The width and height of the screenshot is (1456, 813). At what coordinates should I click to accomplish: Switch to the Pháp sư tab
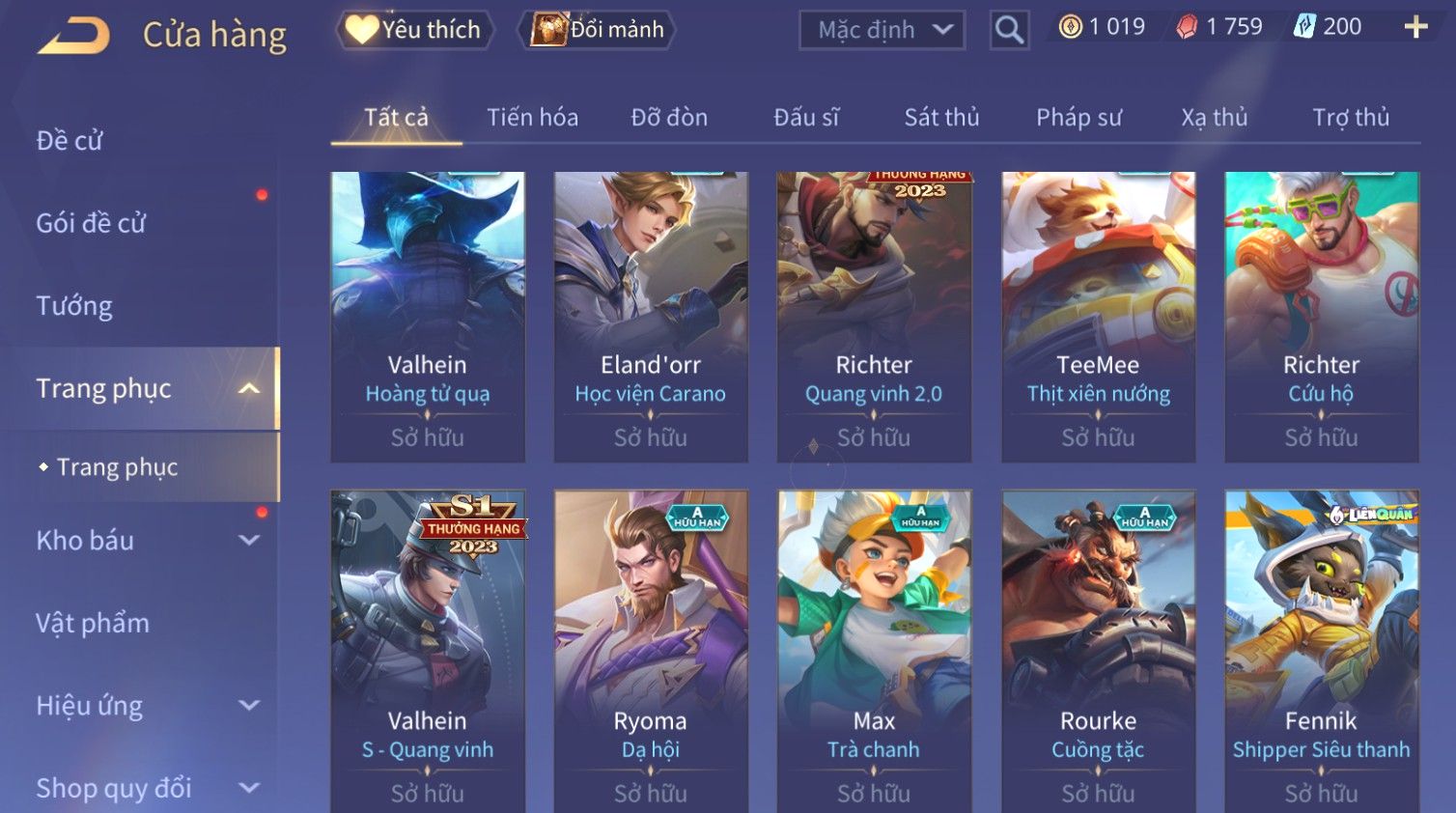[1078, 118]
